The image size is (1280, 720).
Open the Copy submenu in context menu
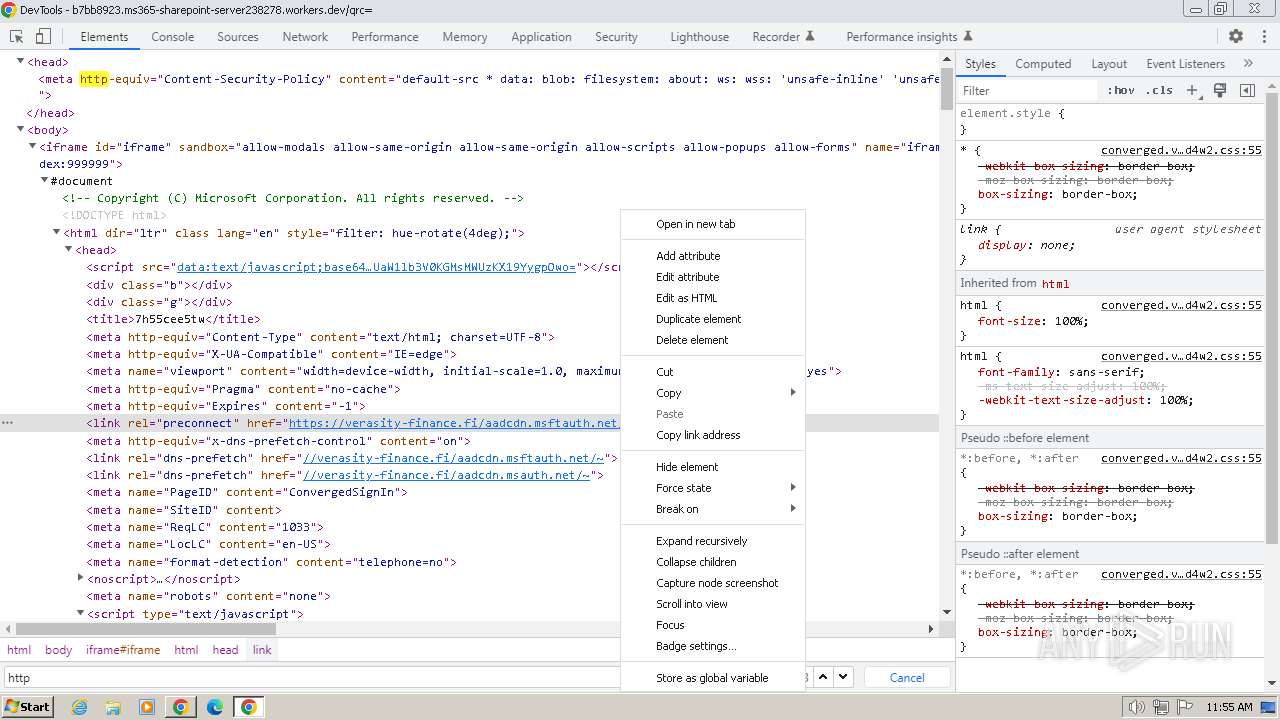click(x=712, y=393)
